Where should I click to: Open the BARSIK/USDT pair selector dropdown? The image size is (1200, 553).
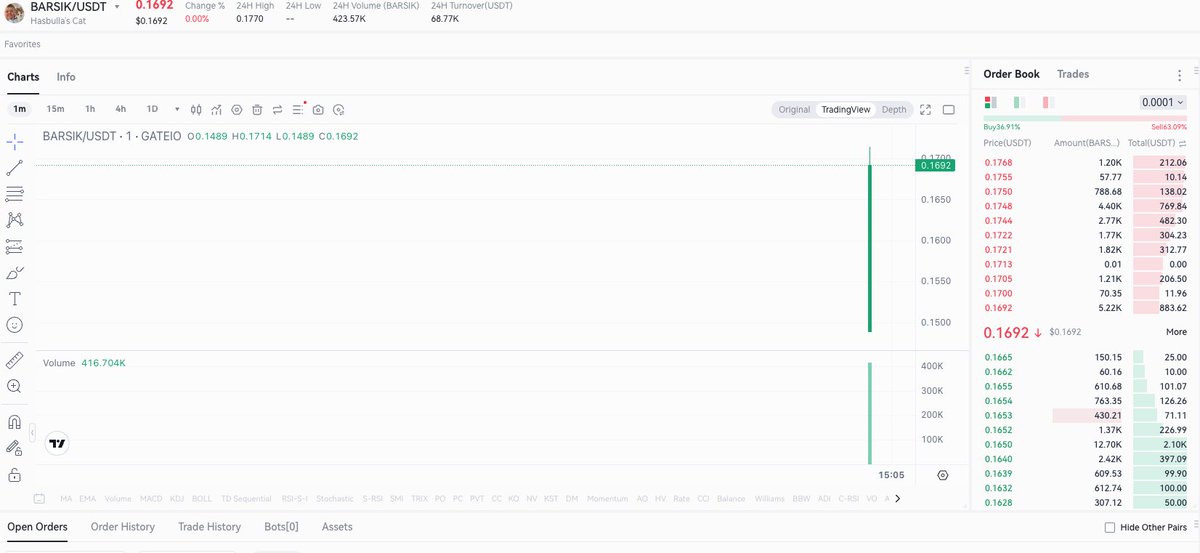click(116, 6)
